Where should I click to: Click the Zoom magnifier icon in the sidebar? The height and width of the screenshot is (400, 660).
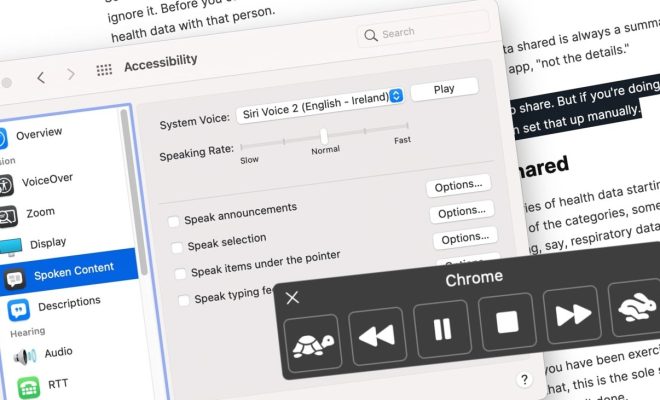(x=8, y=216)
